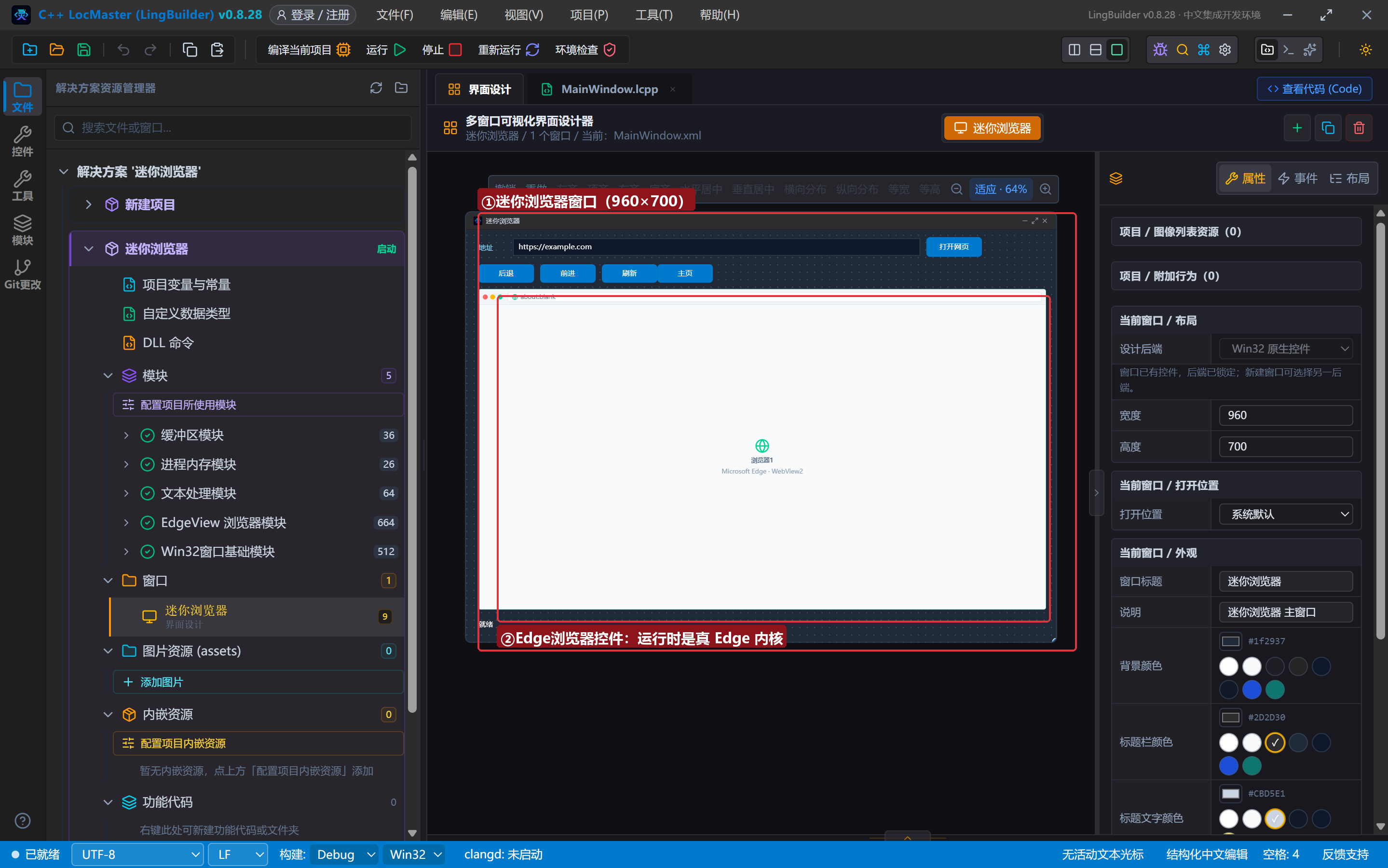This screenshot has width=1388, height=868.
Task: Expand the 新建项目 tree node
Action: pos(88,204)
